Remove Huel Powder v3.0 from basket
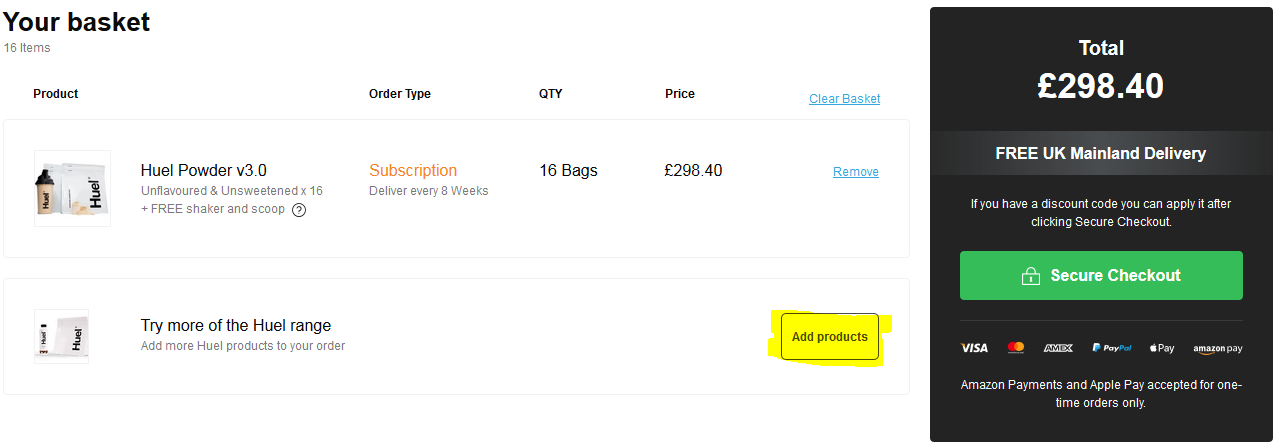 (x=855, y=172)
